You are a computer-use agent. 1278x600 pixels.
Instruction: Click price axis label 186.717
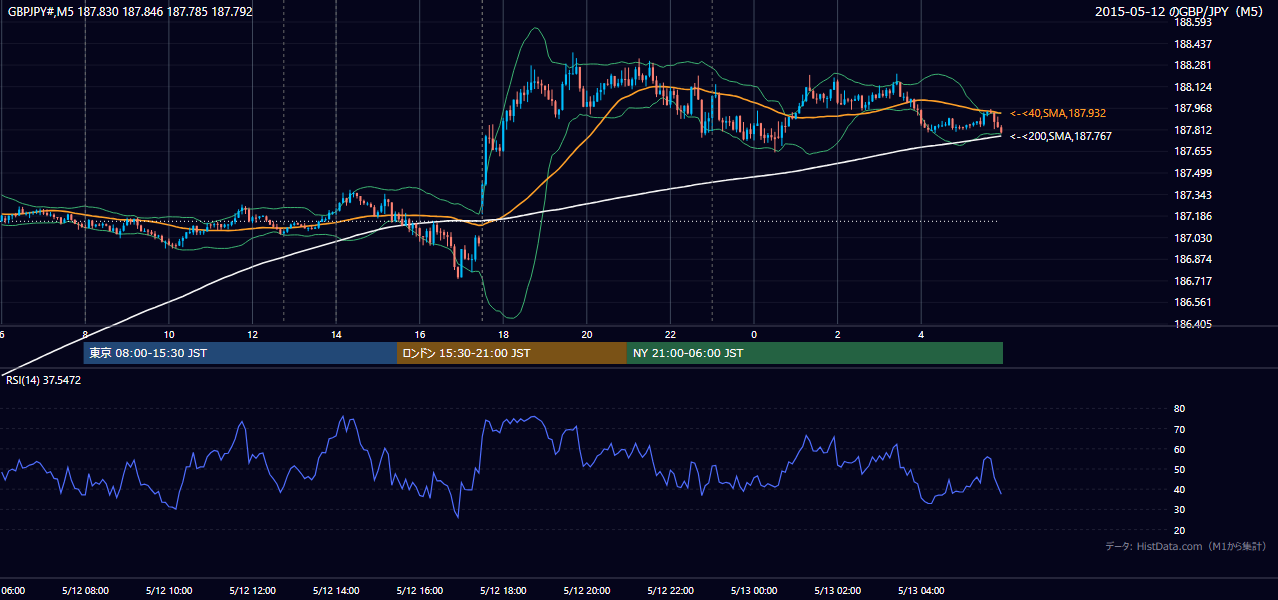pos(1192,281)
